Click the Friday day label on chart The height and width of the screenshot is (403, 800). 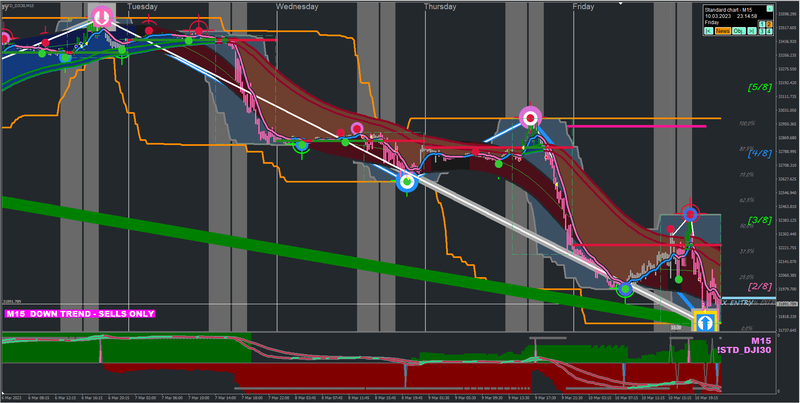tap(583, 7)
